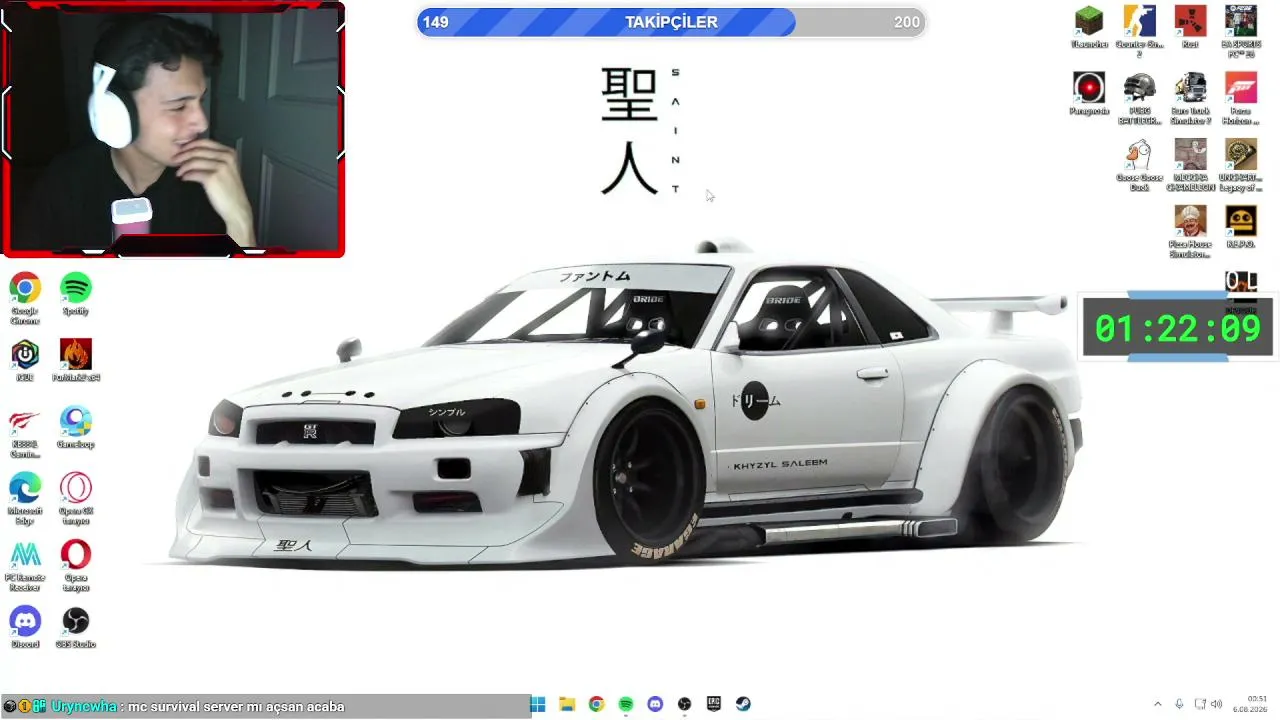Screen dimensions: 1280x720
Task: Launch the FurMark desktop shortcut
Action: click(x=76, y=360)
